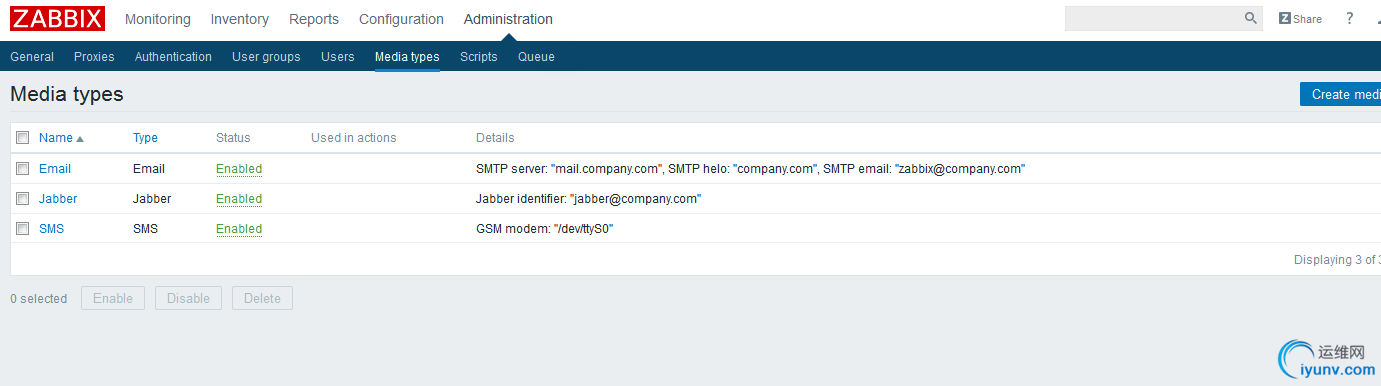This screenshot has width=1381, height=386.
Task: Click the Delete button below table
Action: [x=262, y=298]
